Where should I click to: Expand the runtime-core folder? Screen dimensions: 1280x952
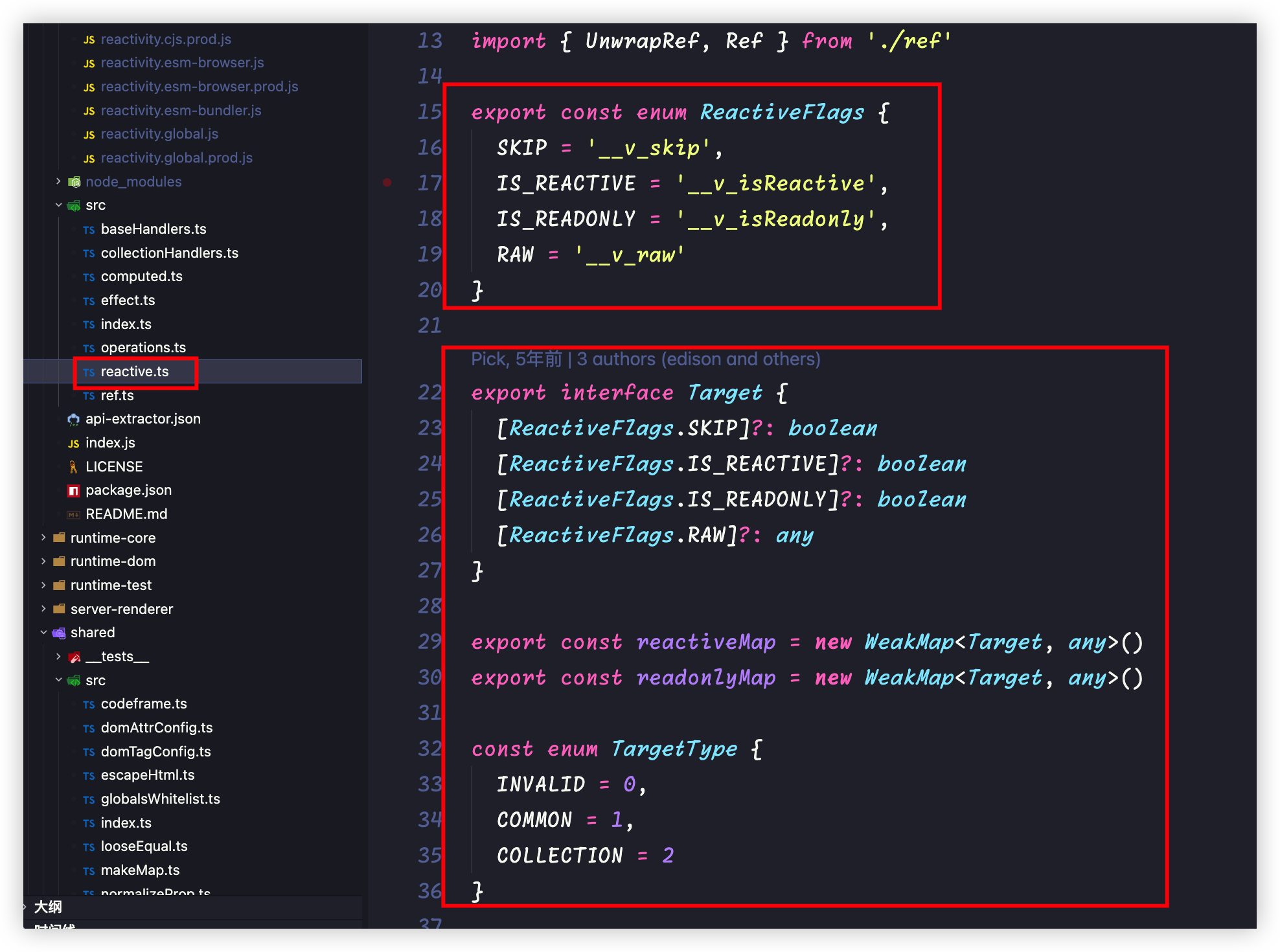tap(43, 538)
